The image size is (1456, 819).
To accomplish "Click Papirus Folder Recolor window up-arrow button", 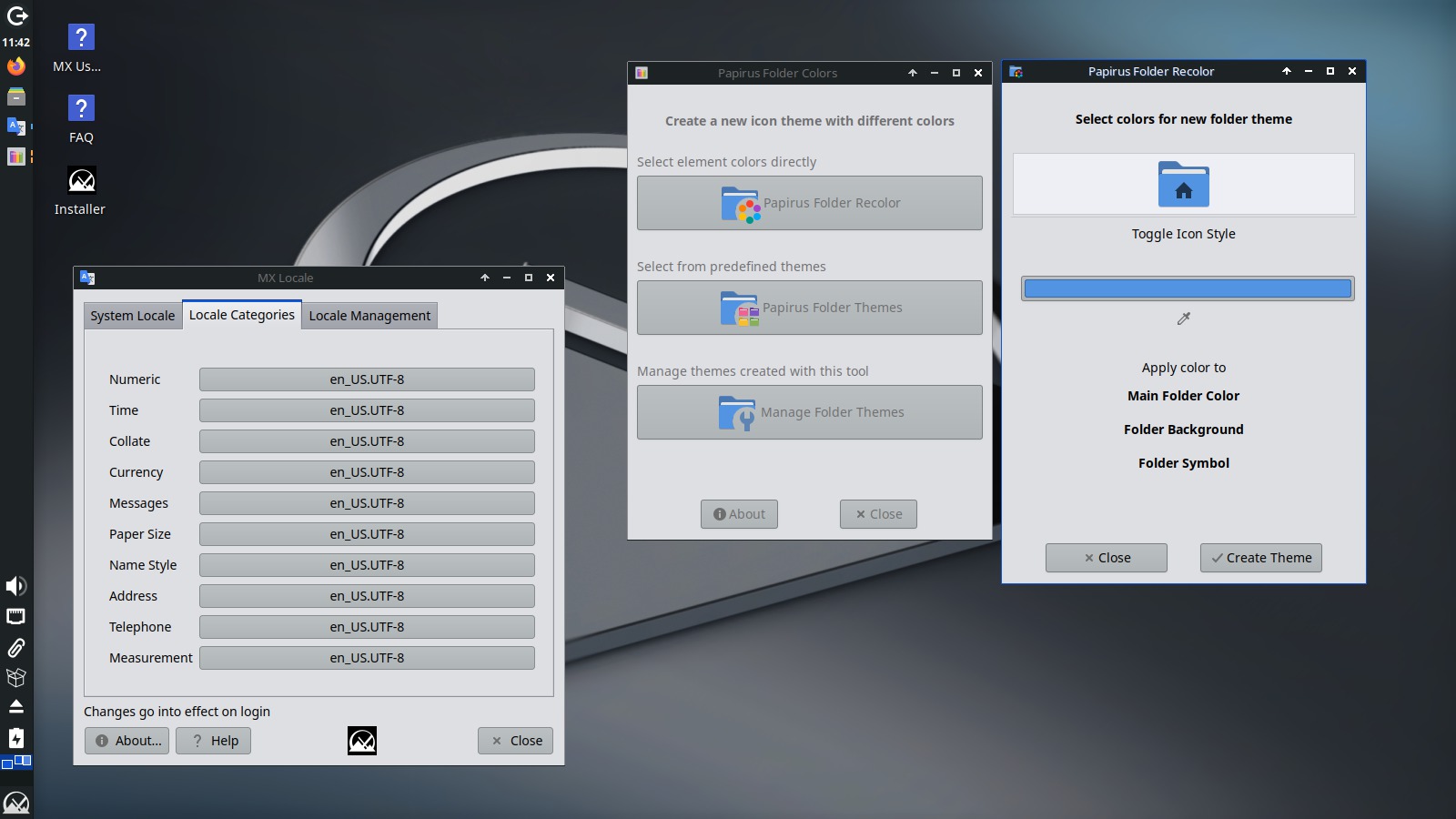I will pos(1287,71).
